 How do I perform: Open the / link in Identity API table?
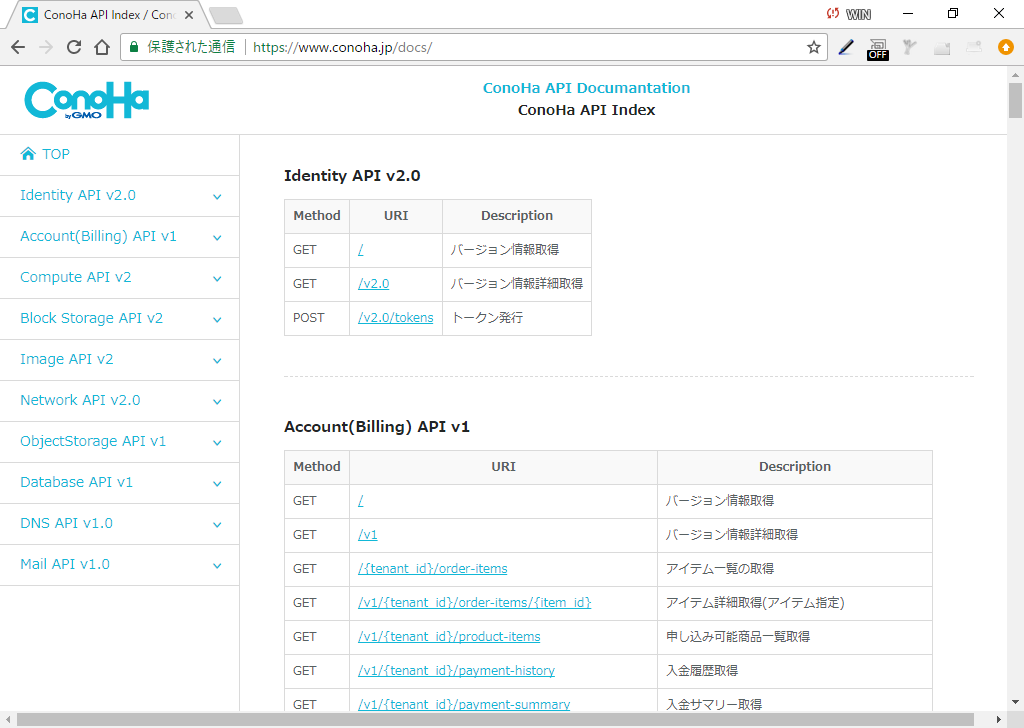pyautogui.click(x=360, y=250)
